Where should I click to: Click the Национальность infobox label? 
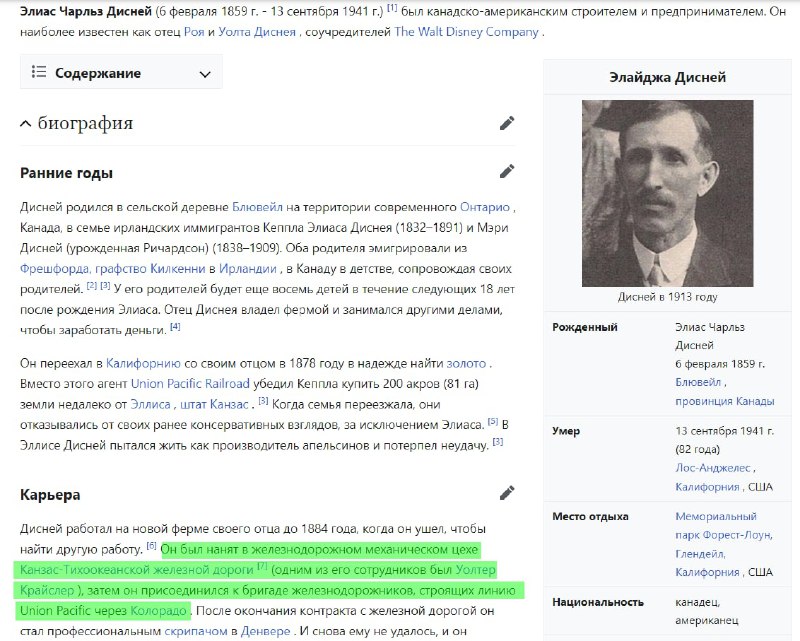pos(597,602)
